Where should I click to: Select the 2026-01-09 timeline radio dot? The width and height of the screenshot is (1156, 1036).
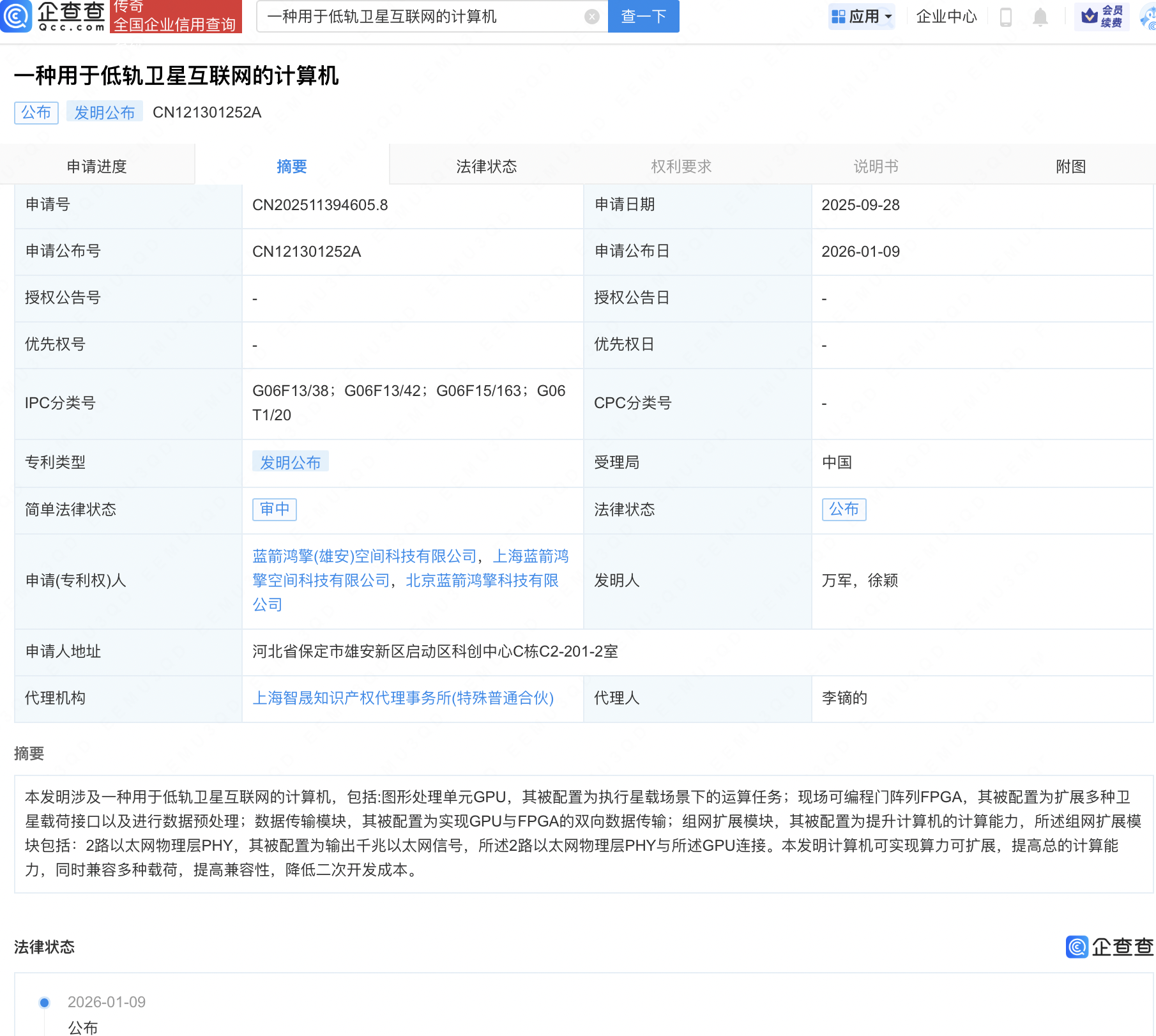43,1002
